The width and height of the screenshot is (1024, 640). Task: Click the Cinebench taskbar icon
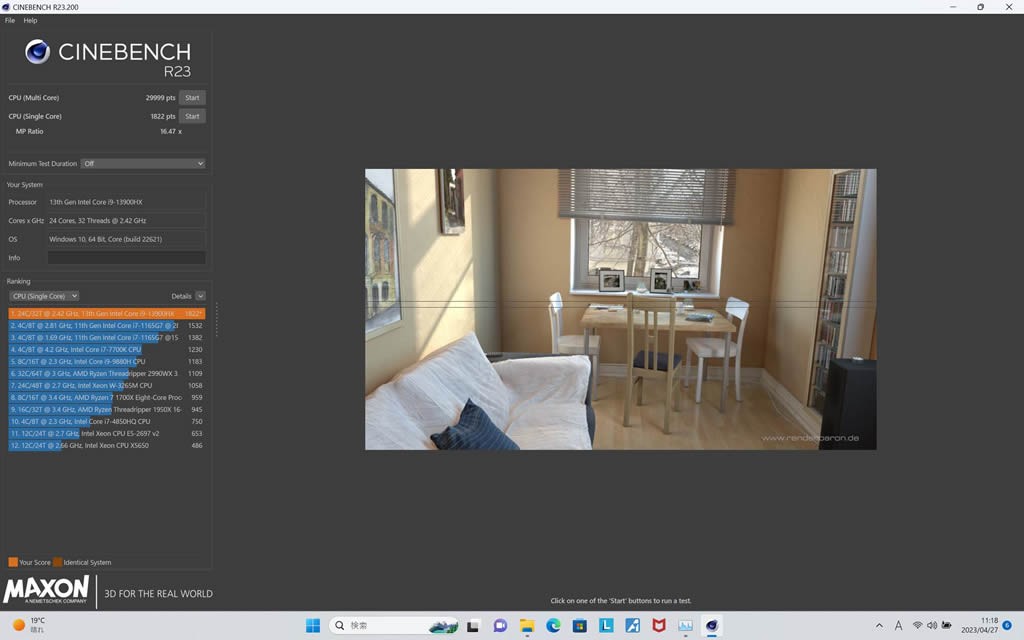(x=712, y=626)
